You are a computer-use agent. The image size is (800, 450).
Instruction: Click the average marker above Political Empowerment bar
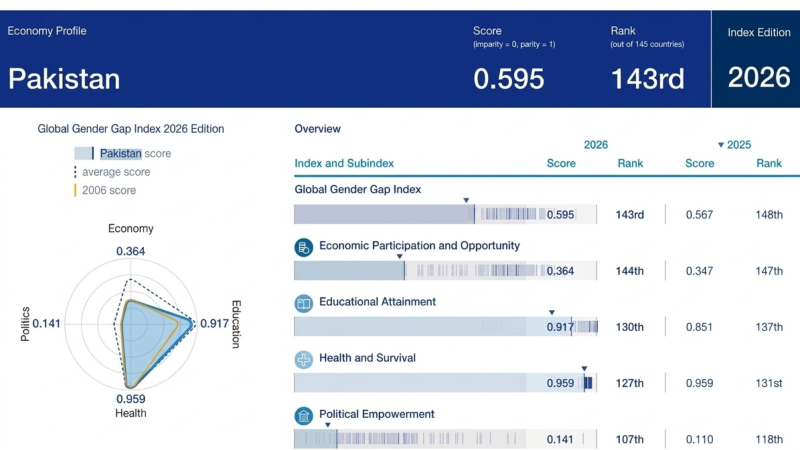click(x=328, y=424)
